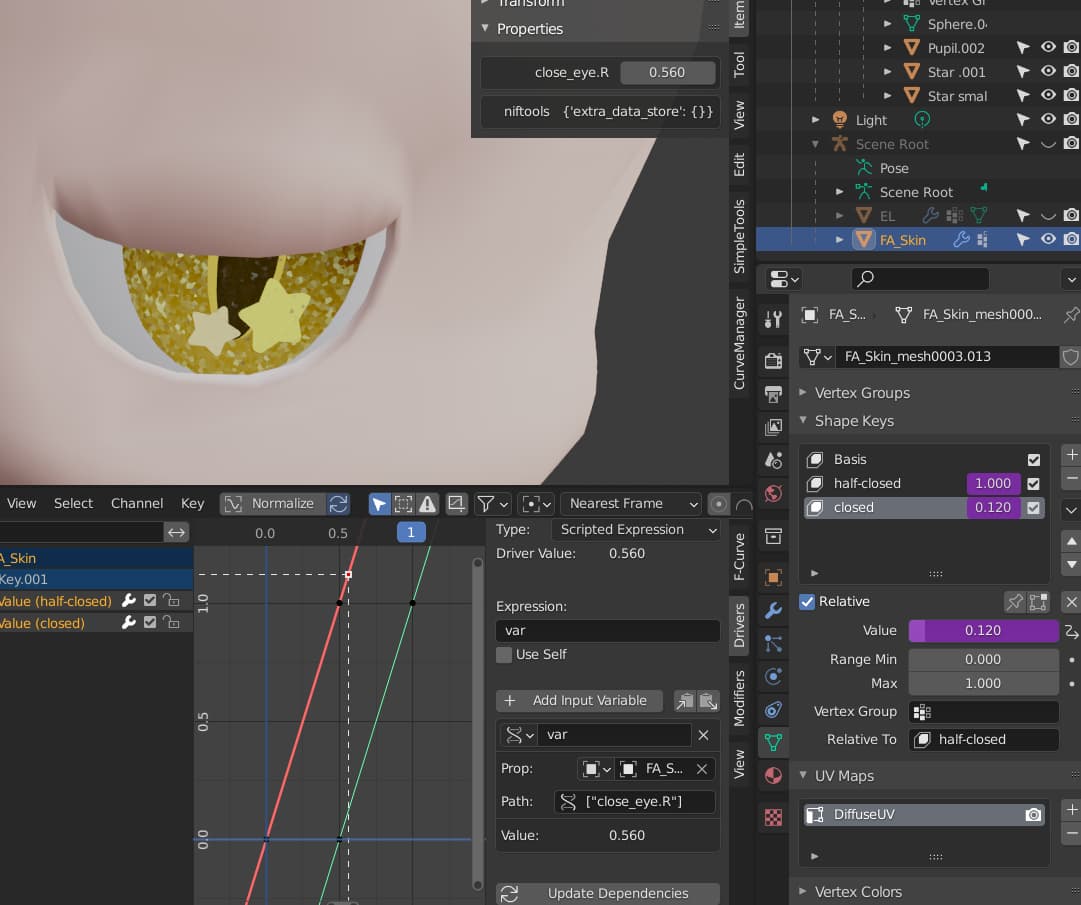1081x905 pixels.
Task: Click the add shape key plus button
Action: tap(1071, 455)
